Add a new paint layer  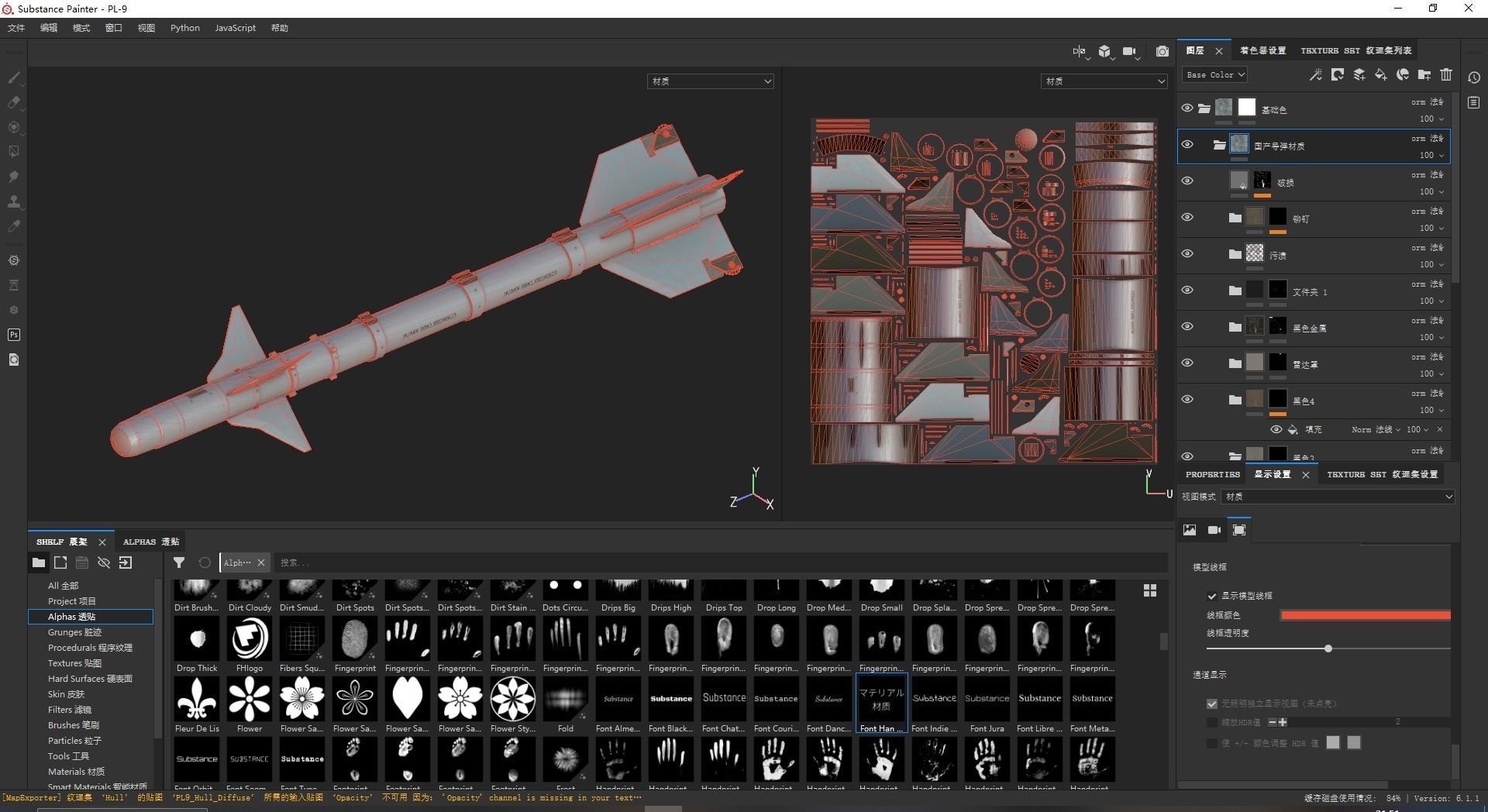point(1359,74)
